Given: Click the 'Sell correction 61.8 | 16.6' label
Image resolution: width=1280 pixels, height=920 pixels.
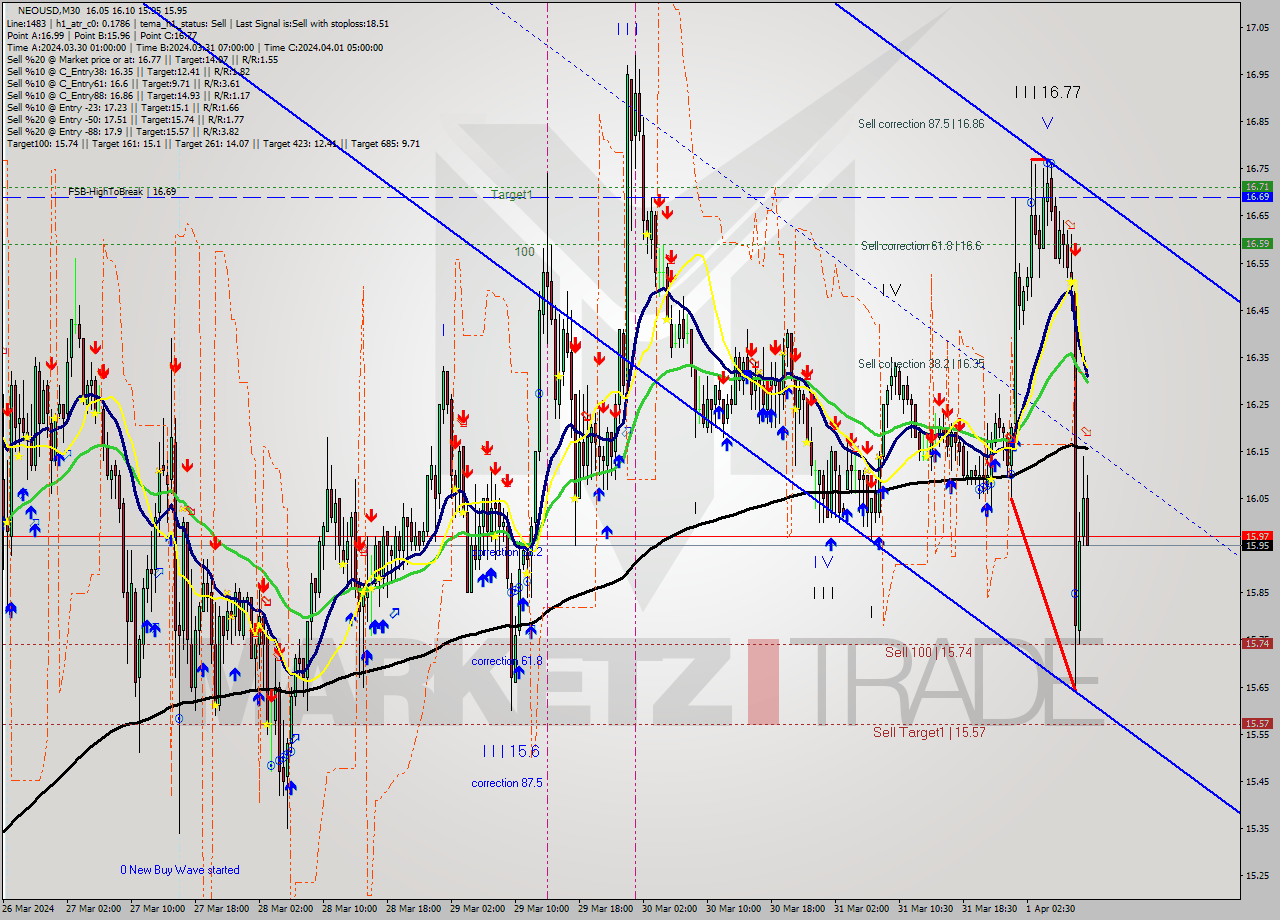Looking at the screenshot, I should point(921,245).
